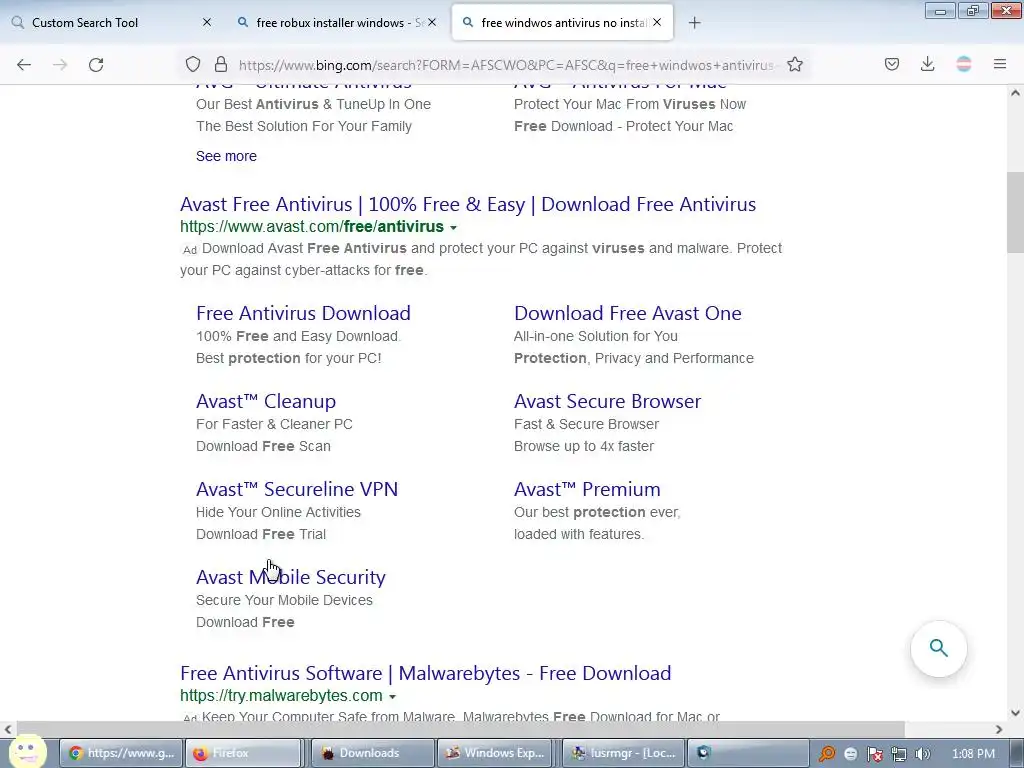Expand the avast.com URL dropdown arrow
This screenshot has width=1024, height=768.
tap(453, 228)
